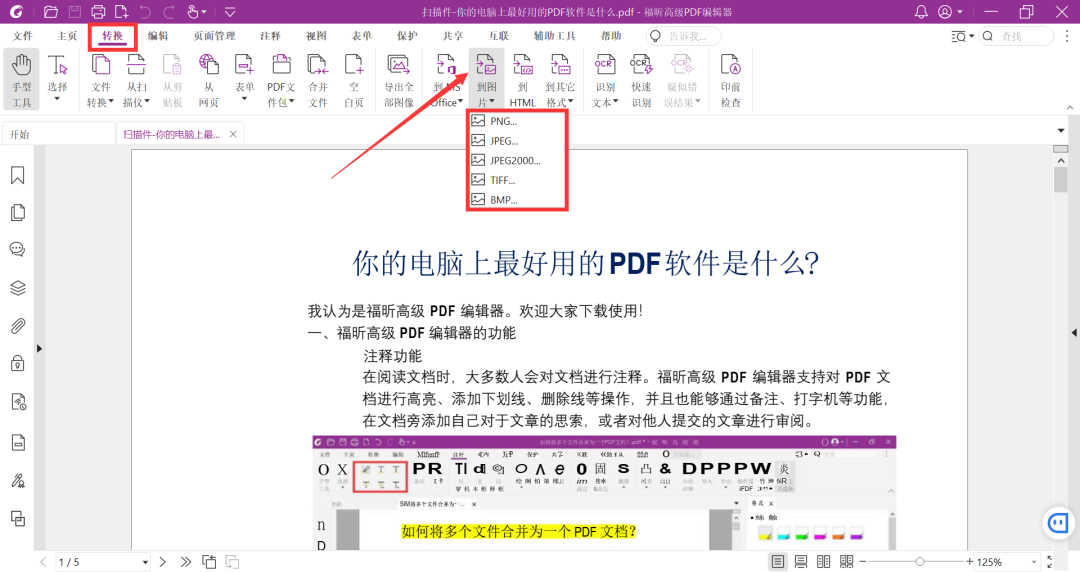Choose PNG... from image menu

[x=517, y=121]
